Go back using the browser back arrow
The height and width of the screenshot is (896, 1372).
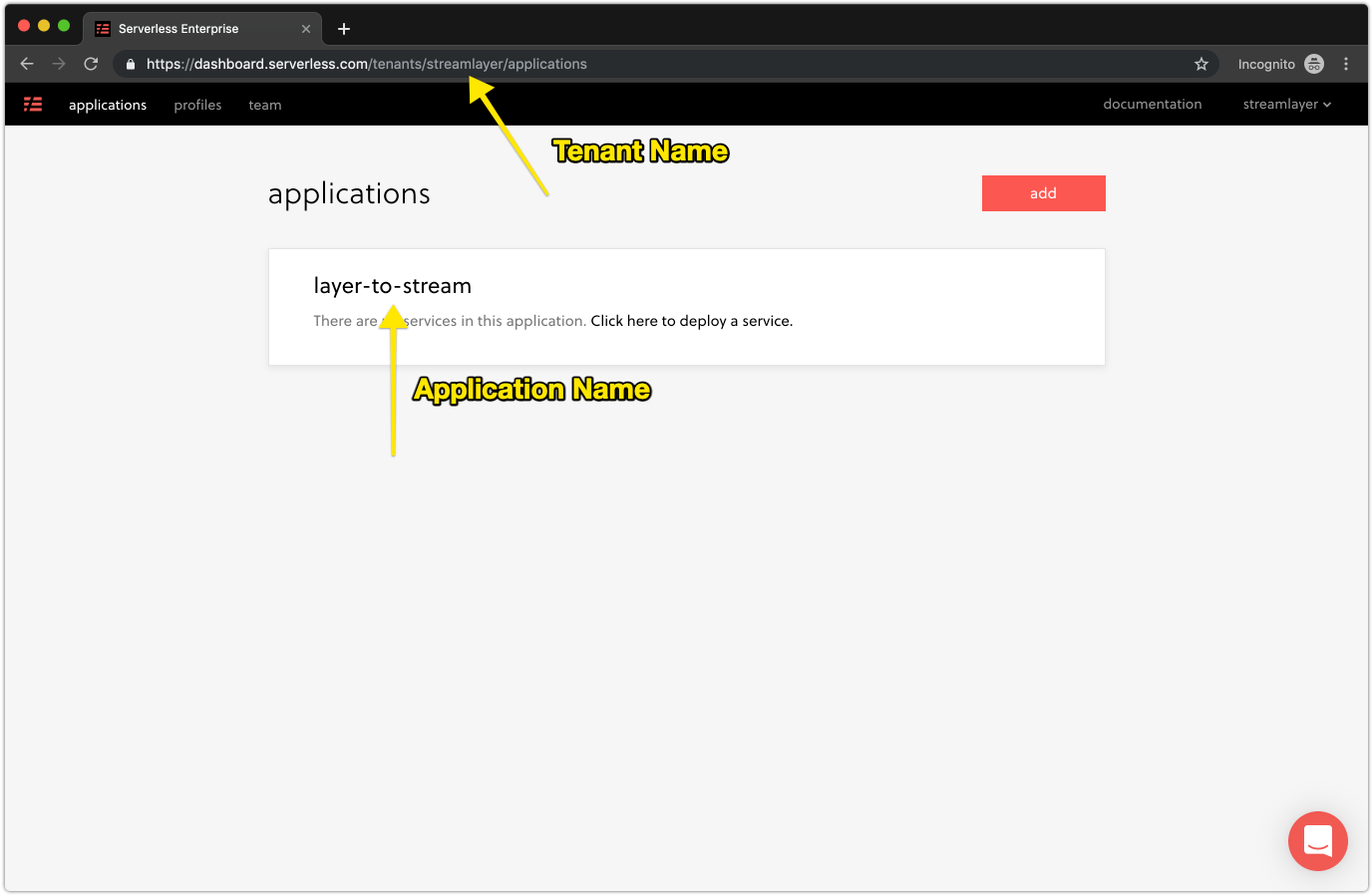(x=27, y=64)
